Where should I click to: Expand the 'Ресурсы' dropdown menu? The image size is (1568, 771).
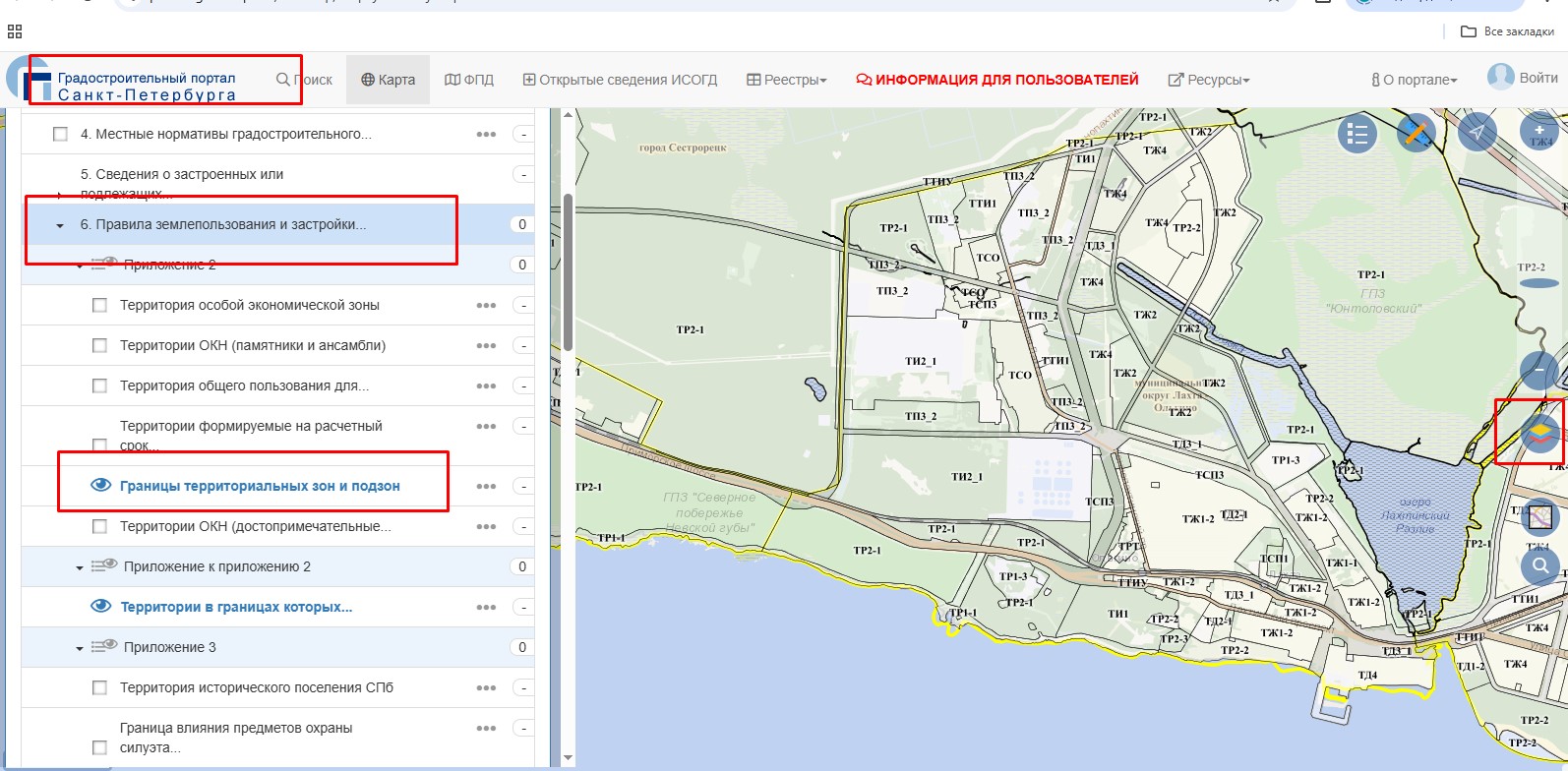click(1209, 80)
